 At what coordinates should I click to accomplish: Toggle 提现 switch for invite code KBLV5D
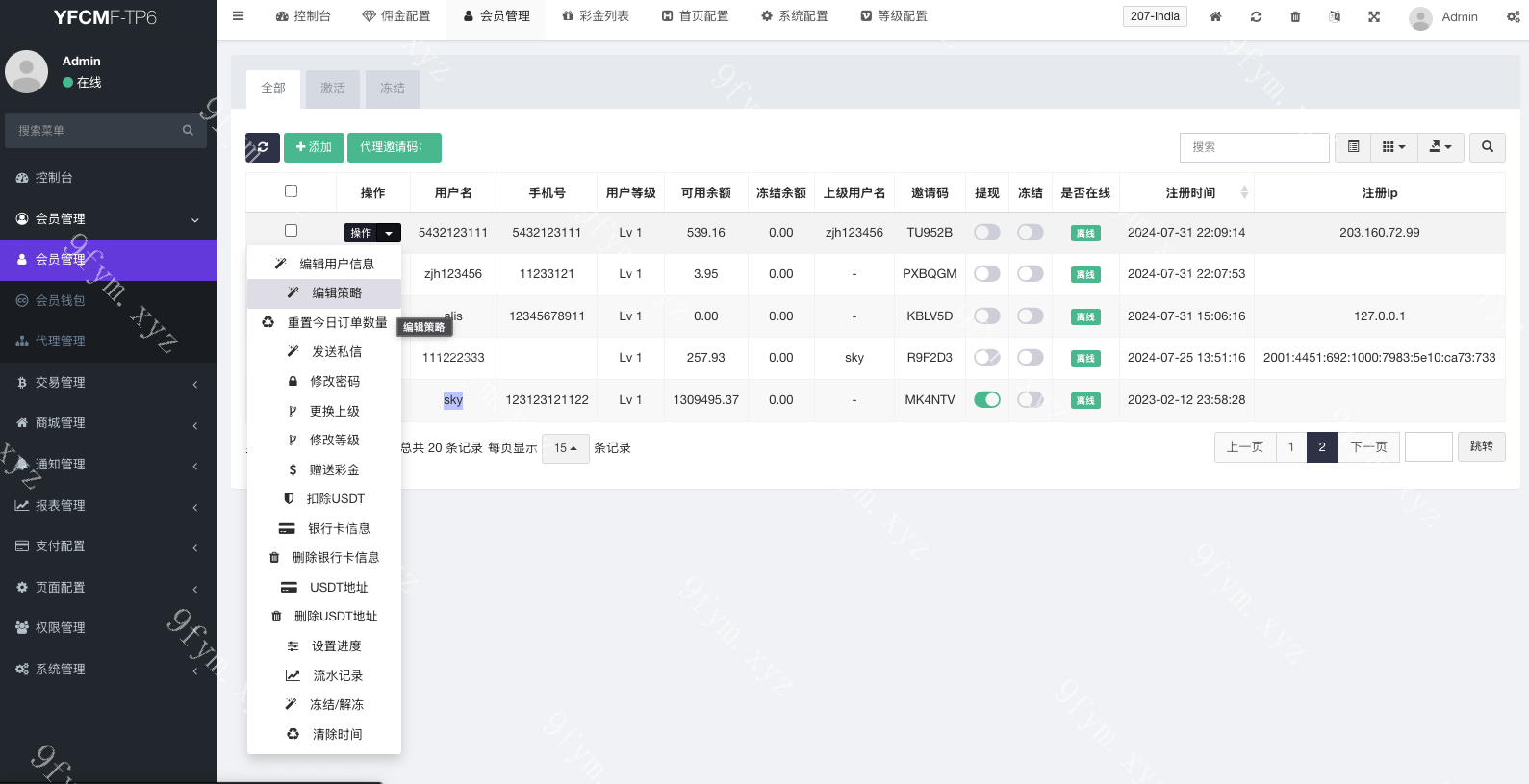click(x=987, y=316)
